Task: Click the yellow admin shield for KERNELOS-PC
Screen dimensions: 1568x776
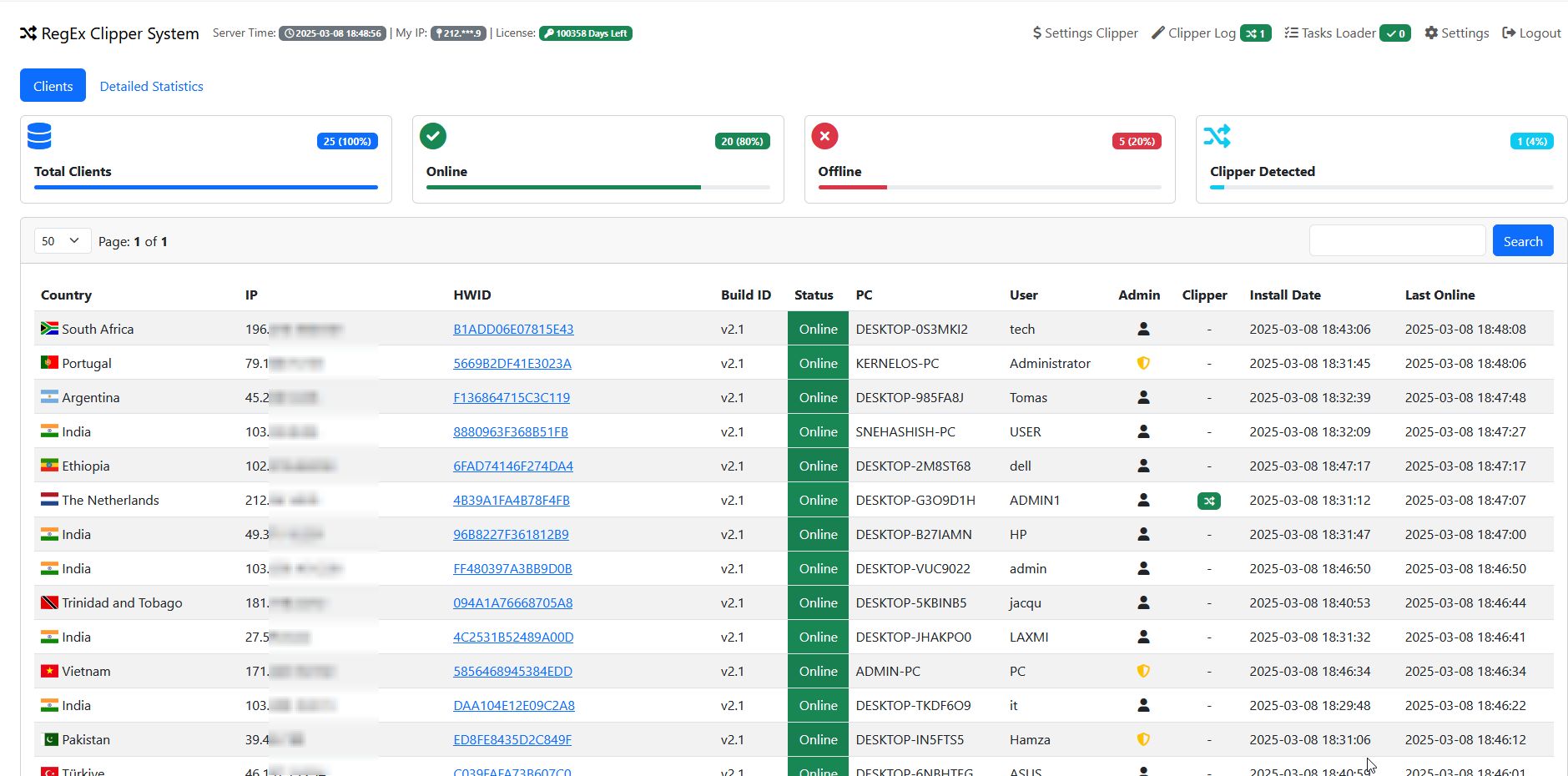Action: [x=1143, y=364]
